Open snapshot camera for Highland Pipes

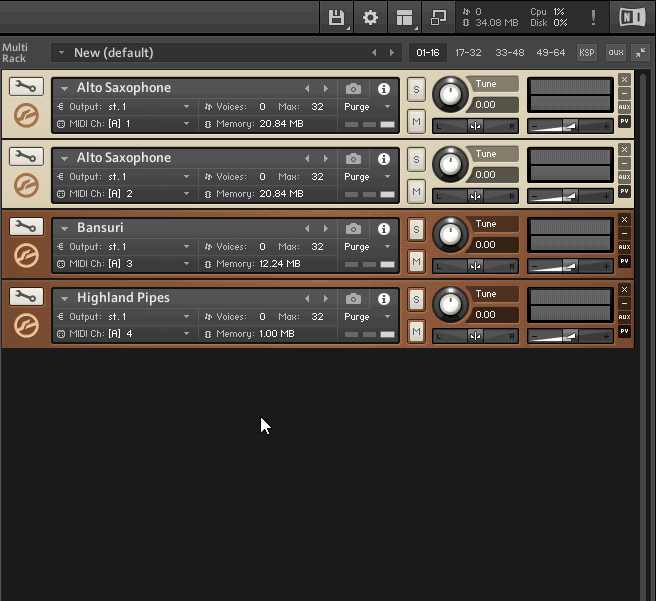tap(354, 299)
